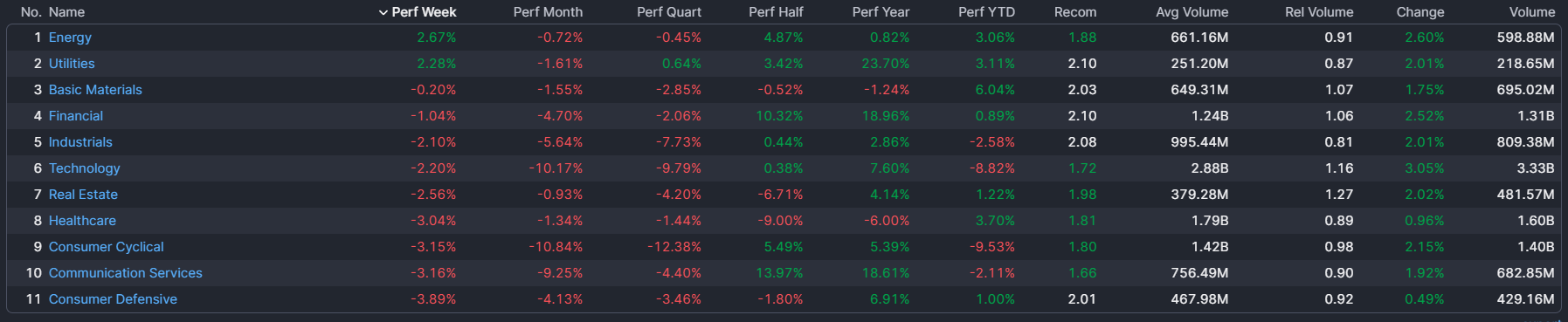Viewport: 1568px width, 322px height.
Task: Open the Technology sector link
Action: tap(85, 168)
